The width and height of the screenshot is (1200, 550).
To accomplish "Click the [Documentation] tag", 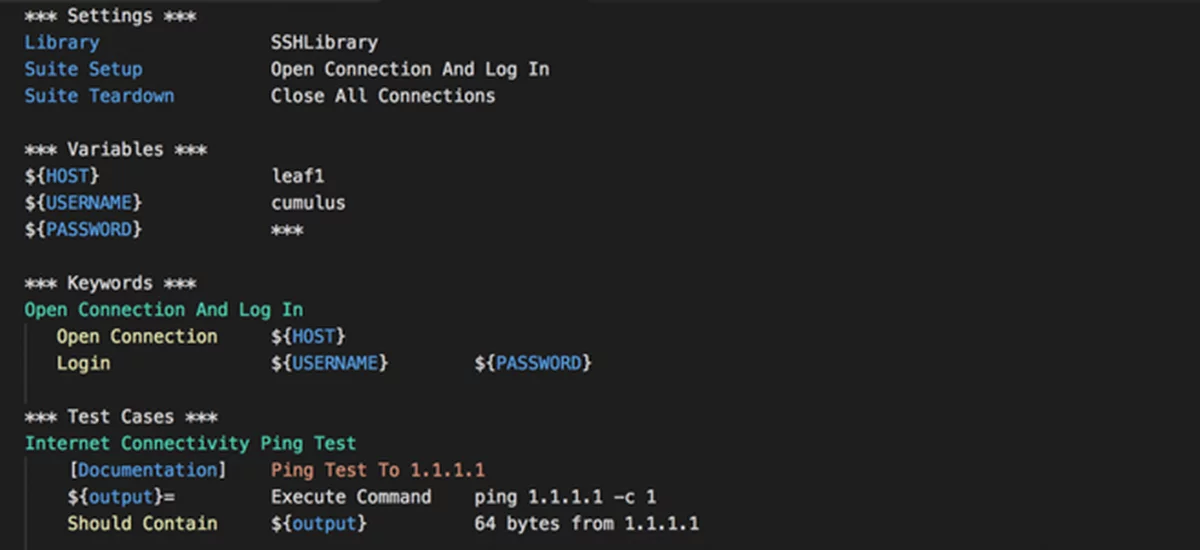I will point(147,470).
